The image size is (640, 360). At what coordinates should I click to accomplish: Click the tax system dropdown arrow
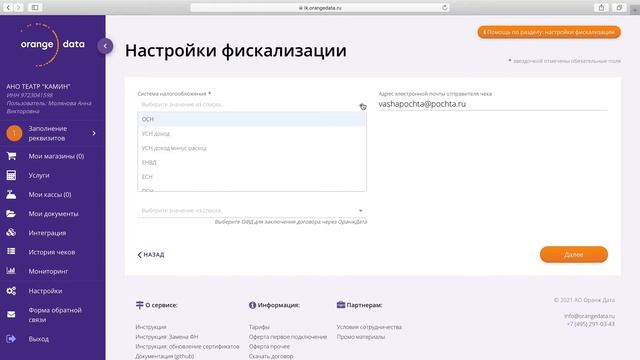point(361,105)
